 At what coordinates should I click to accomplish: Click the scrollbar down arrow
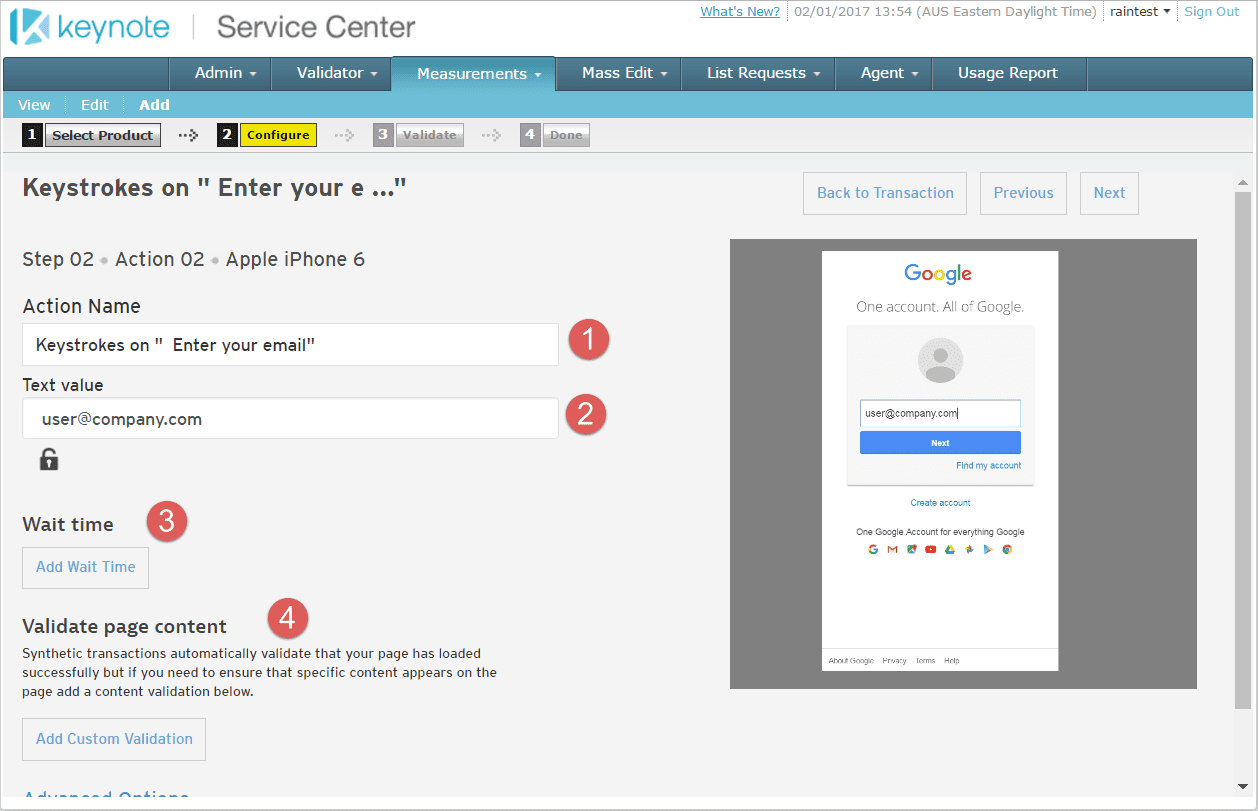pyautogui.click(x=1243, y=785)
